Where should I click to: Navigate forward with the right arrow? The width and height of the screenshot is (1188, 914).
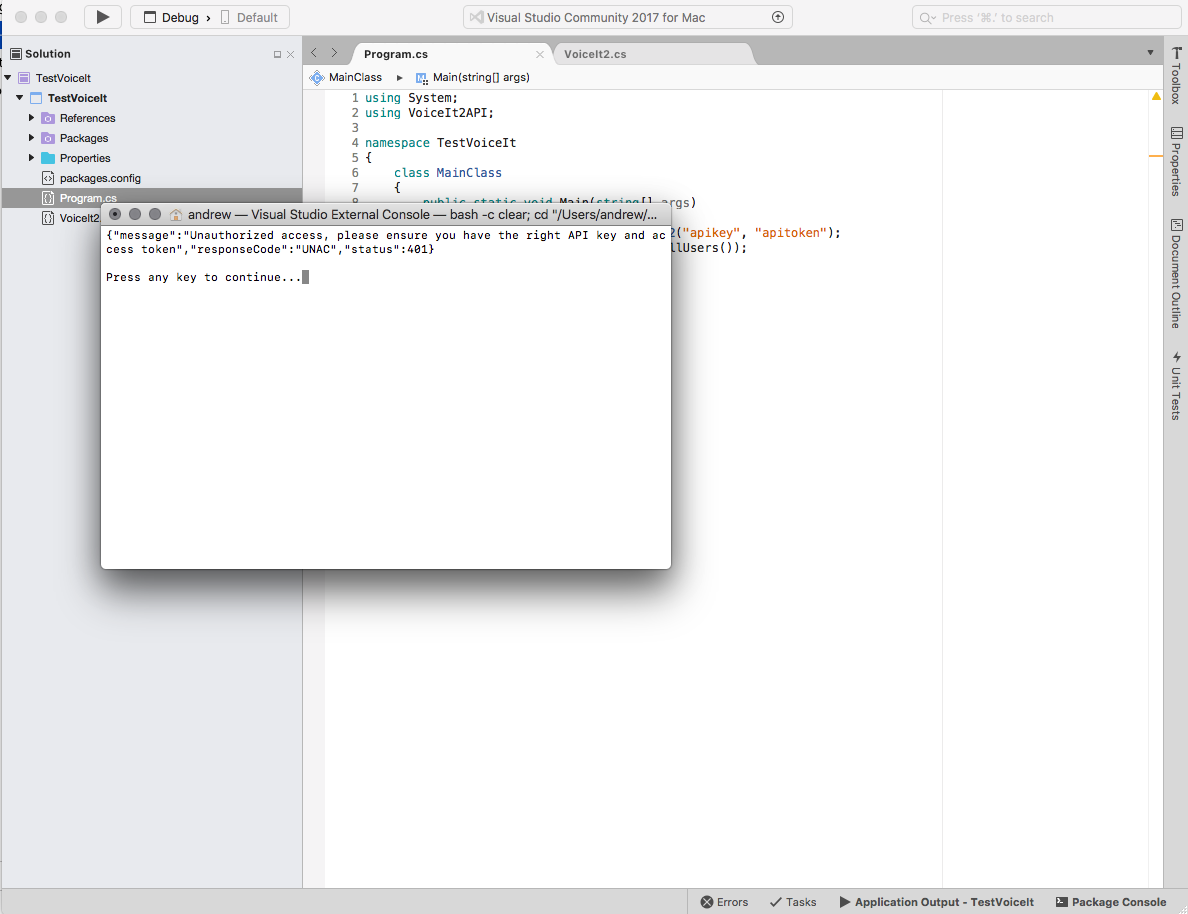coord(334,53)
